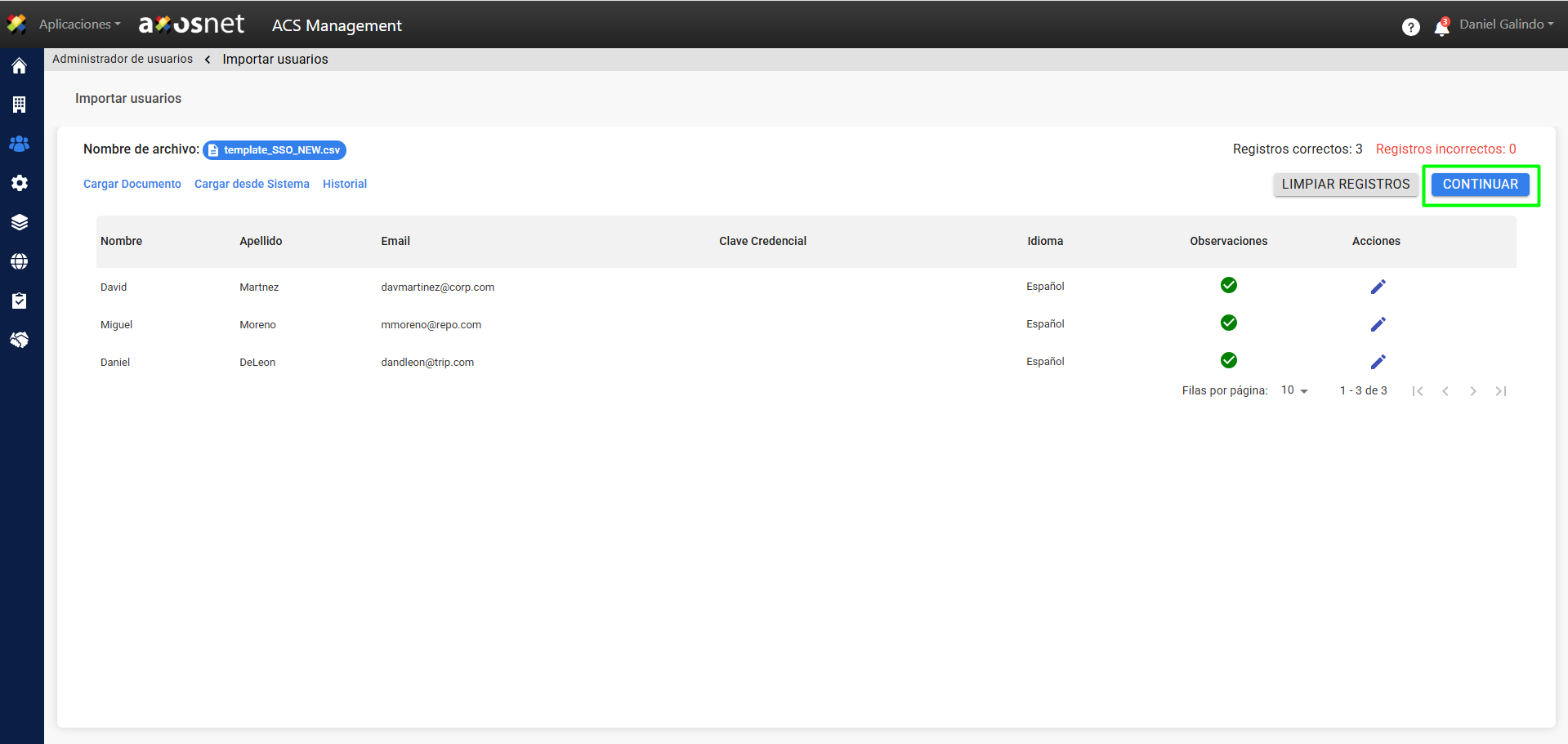The image size is (1568, 744).
Task: Select the Cargar desde Sistema tab
Action: point(252,184)
